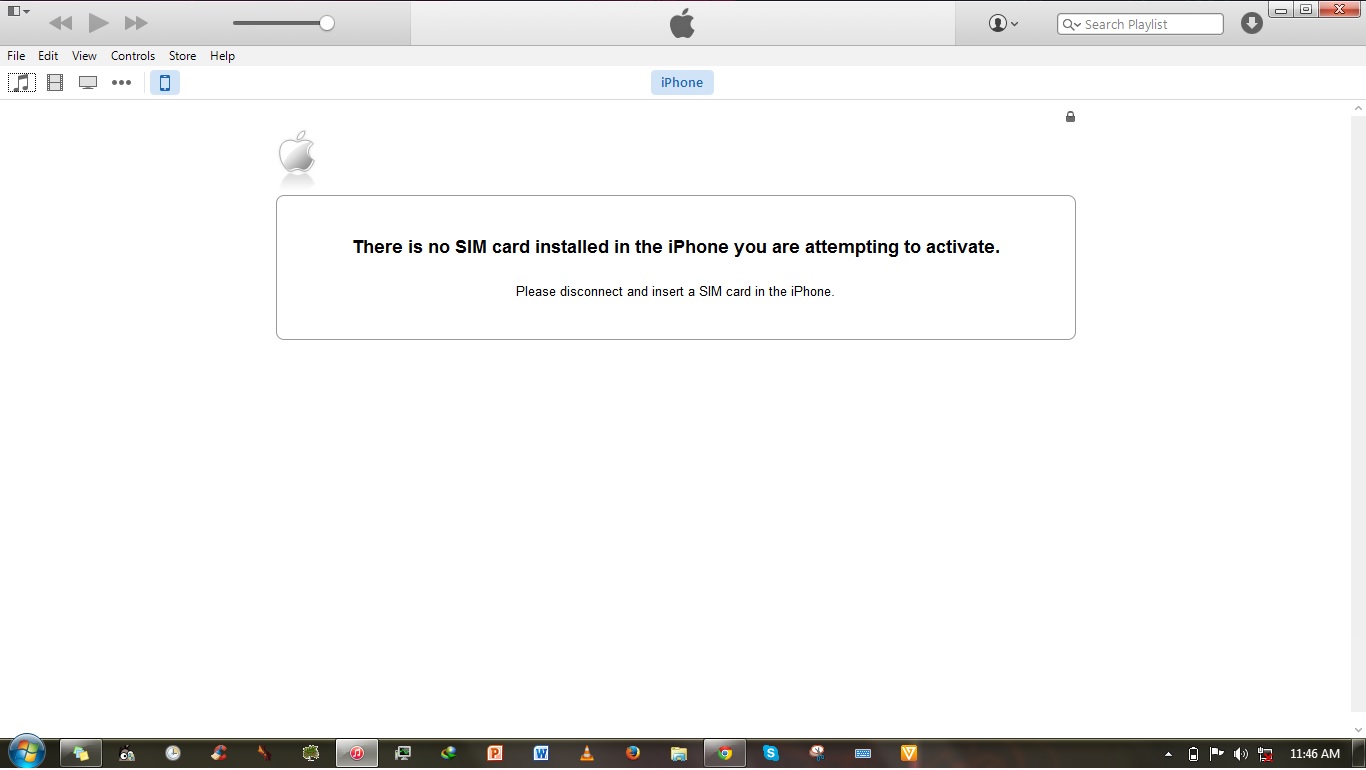This screenshot has height=770, width=1366.
Task: Click the padlock icon above activation message
Action: pyautogui.click(x=1070, y=117)
